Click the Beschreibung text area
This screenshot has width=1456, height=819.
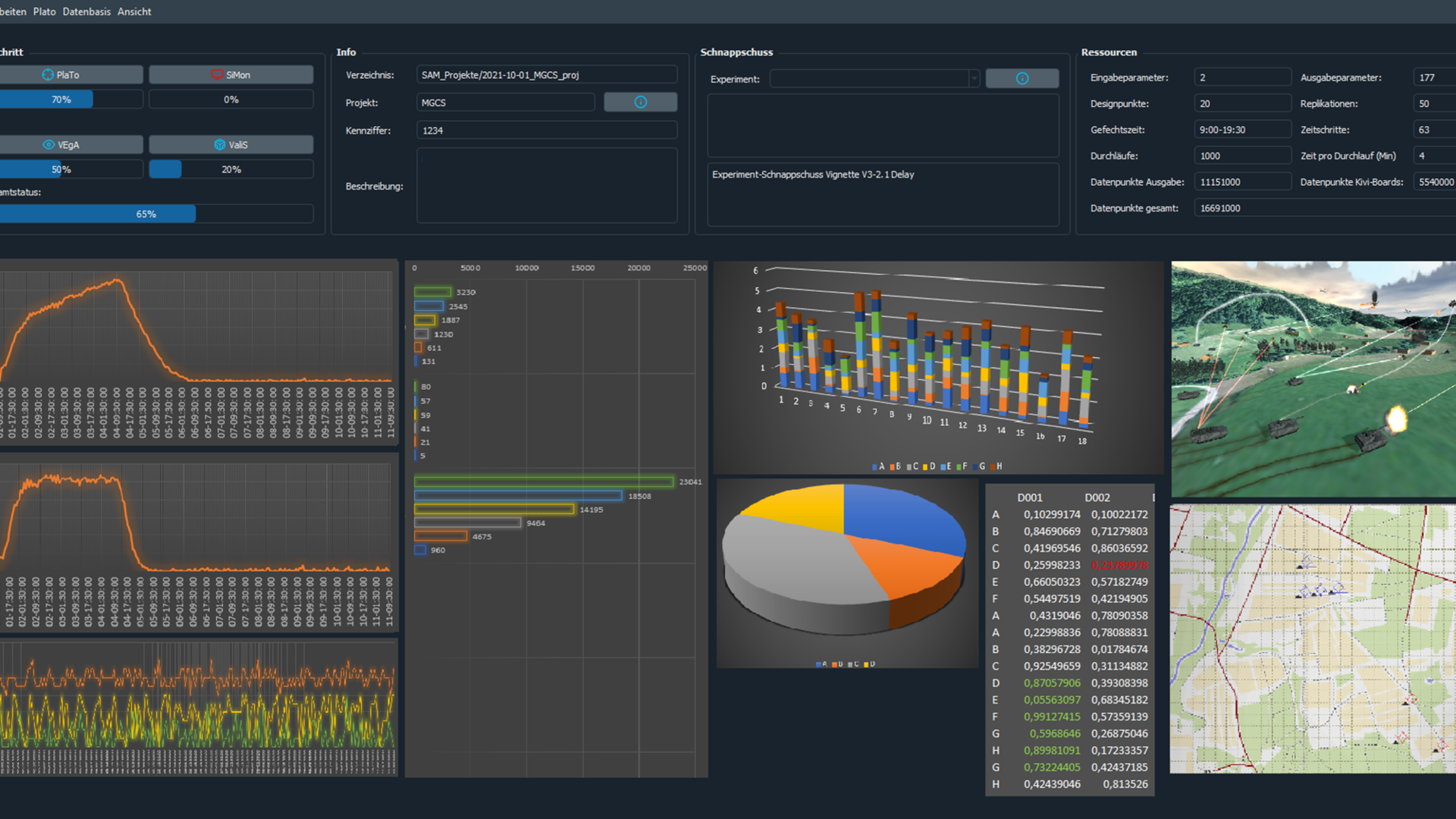(546, 185)
